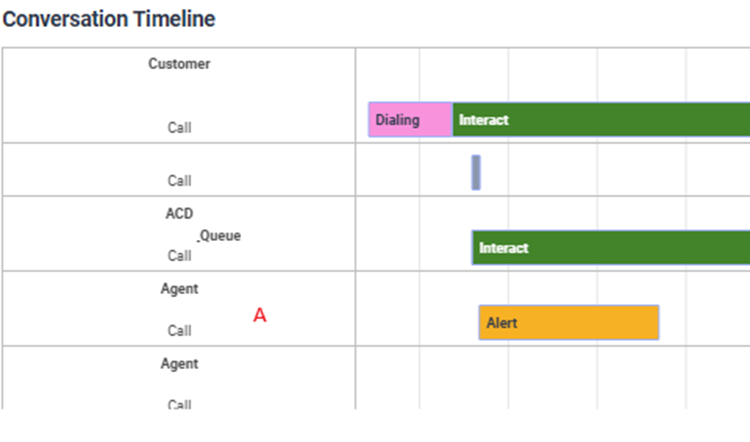Click the Conversation Timeline heading

pyautogui.click(x=109, y=19)
